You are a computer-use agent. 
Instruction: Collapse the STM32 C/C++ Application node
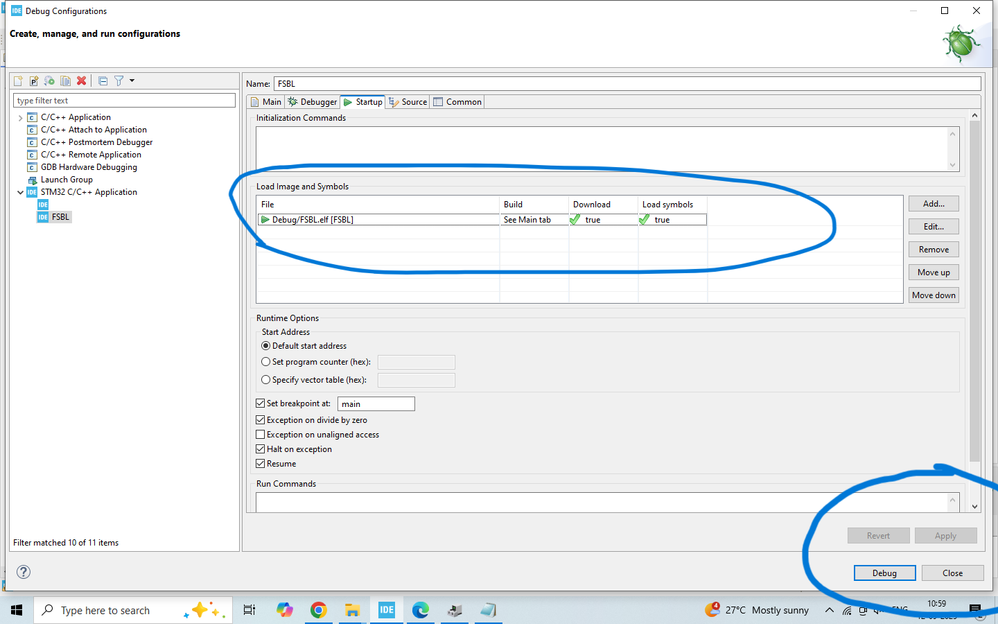pyautogui.click(x=20, y=191)
